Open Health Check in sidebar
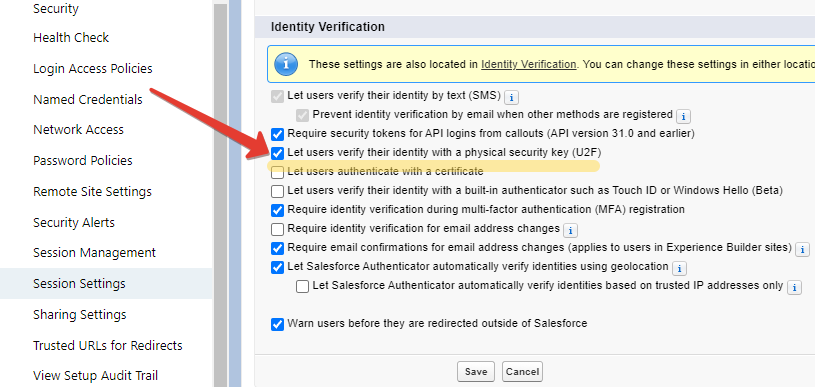Viewport: 815px width, 387px height. pyautogui.click(x=71, y=38)
